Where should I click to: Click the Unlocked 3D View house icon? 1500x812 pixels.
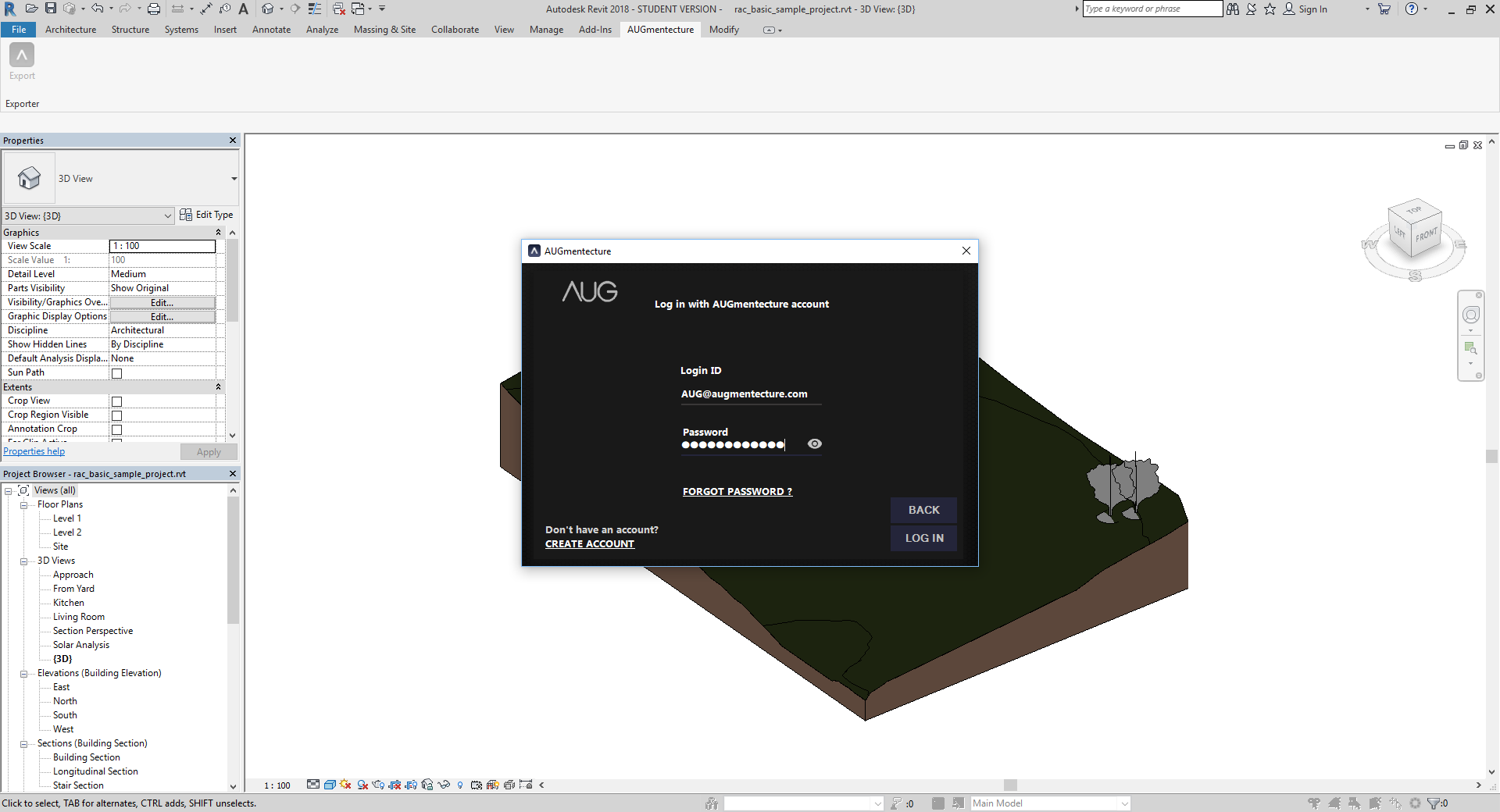click(427, 785)
